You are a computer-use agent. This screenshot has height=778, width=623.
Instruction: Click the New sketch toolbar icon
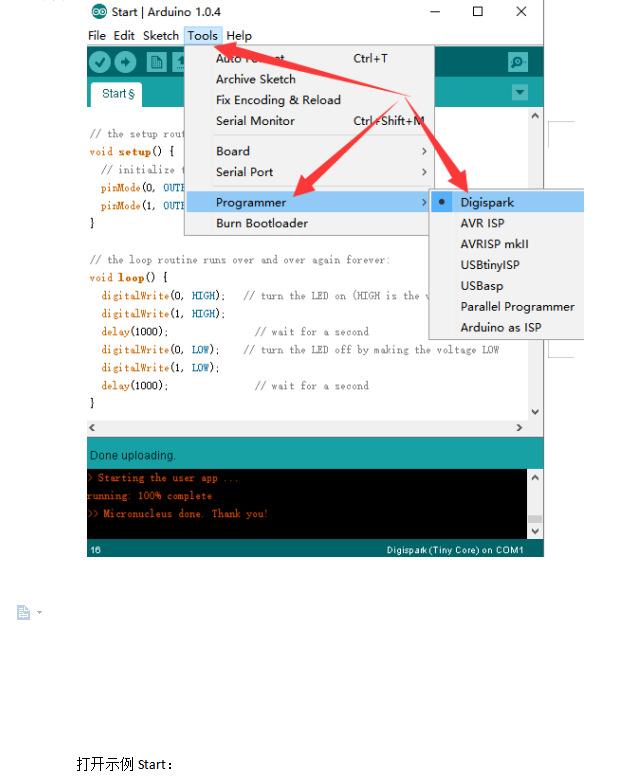[156, 62]
